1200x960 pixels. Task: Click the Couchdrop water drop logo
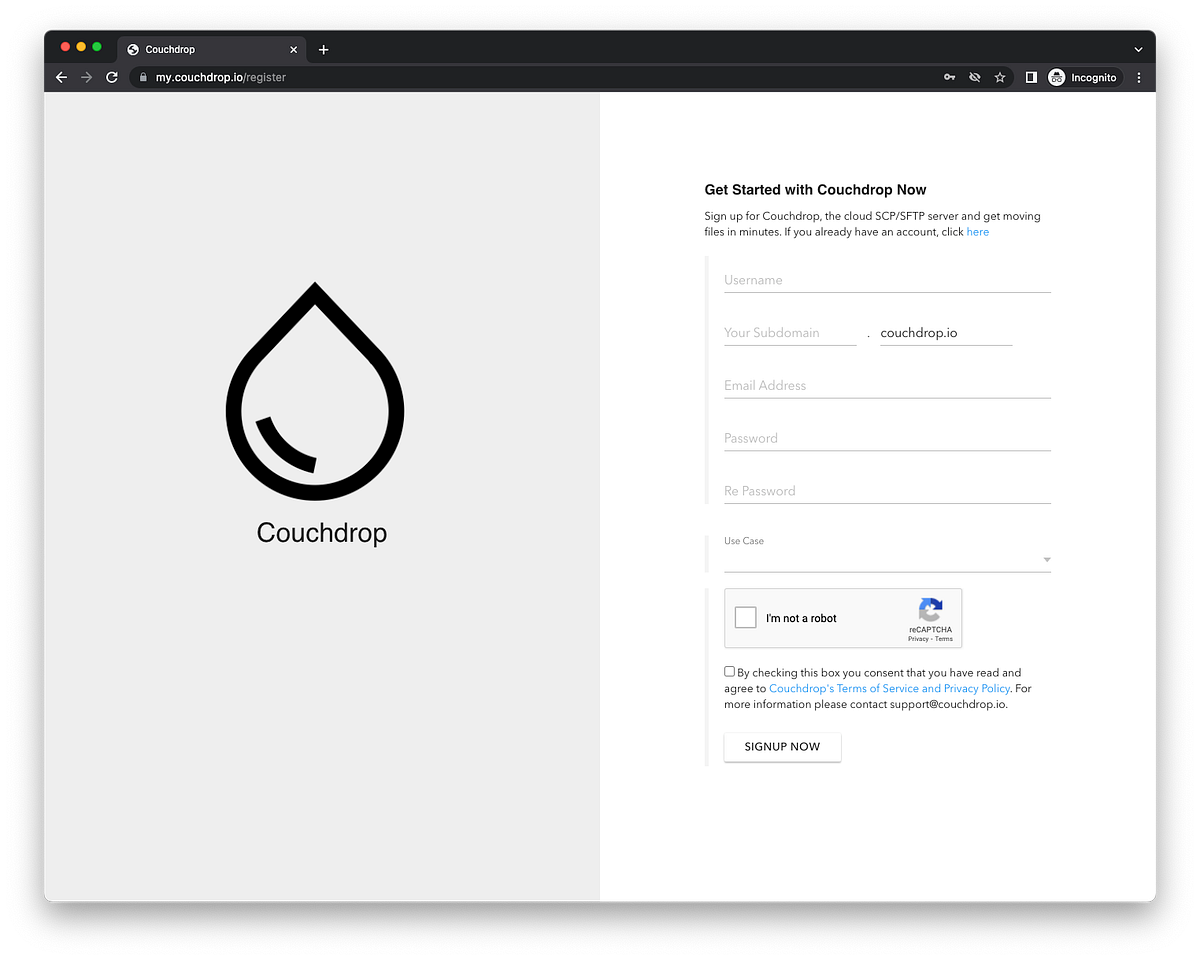coord(315,390)
